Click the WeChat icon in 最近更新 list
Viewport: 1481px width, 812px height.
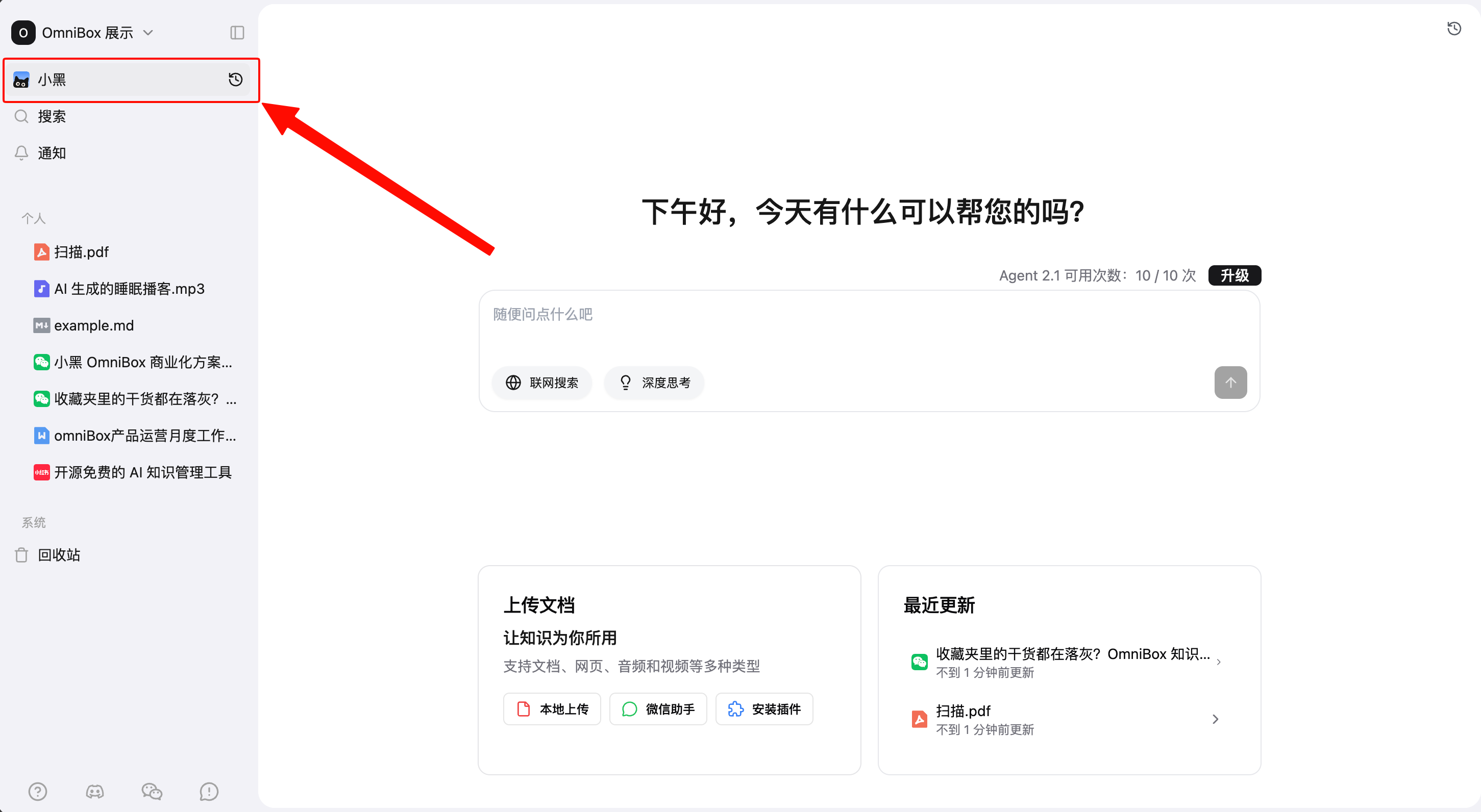pyautogui.click(x=919, y=662)
